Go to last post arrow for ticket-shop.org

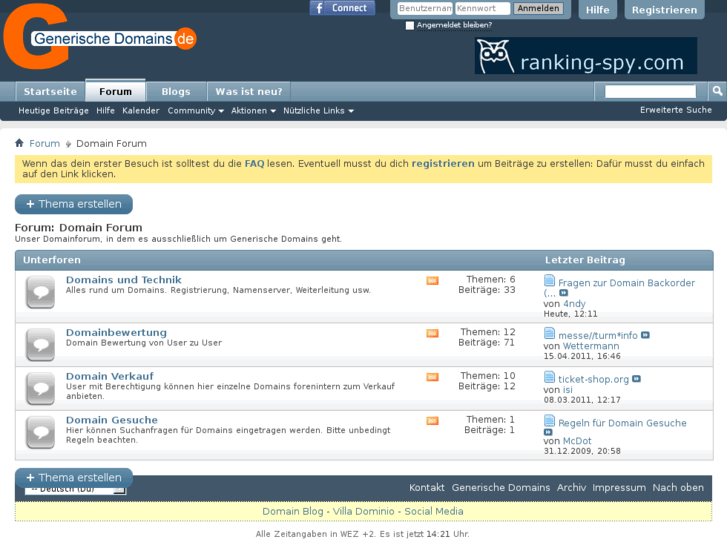[637, 378]
